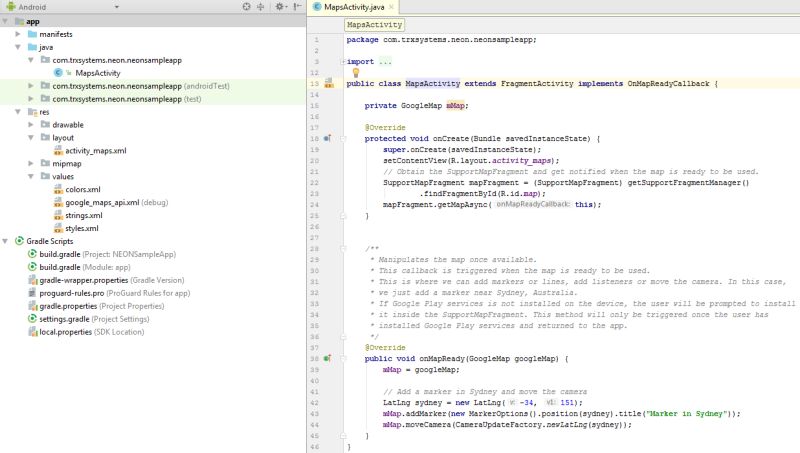
Task: Open activity_maps.xml layout file
Action: pos(95,150)
